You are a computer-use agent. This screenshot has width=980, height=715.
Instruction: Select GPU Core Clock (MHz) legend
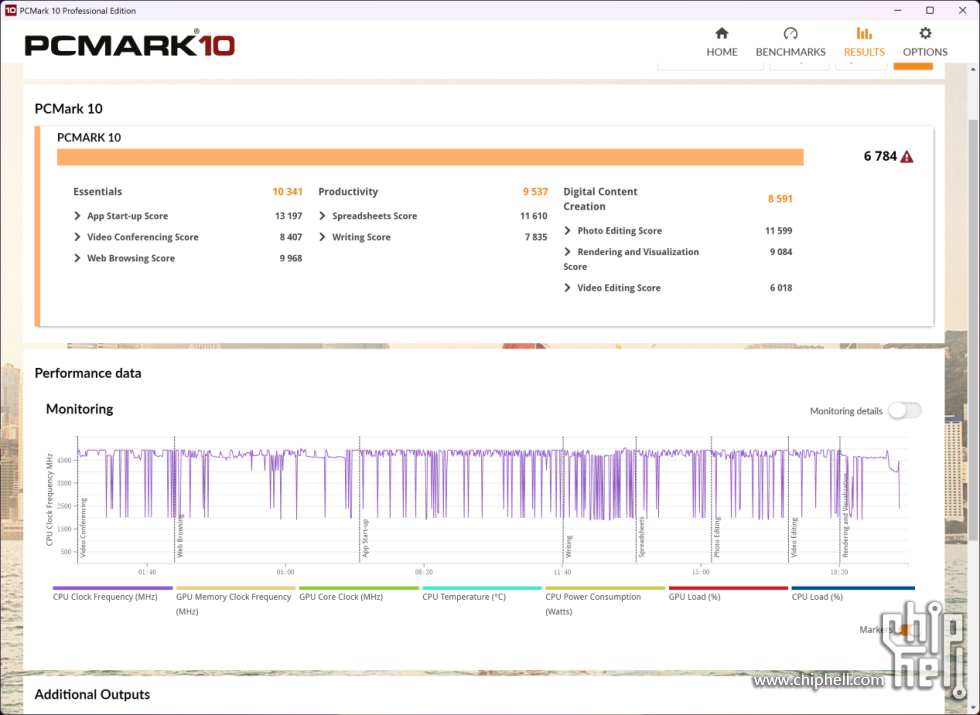[x=358, y=594]
